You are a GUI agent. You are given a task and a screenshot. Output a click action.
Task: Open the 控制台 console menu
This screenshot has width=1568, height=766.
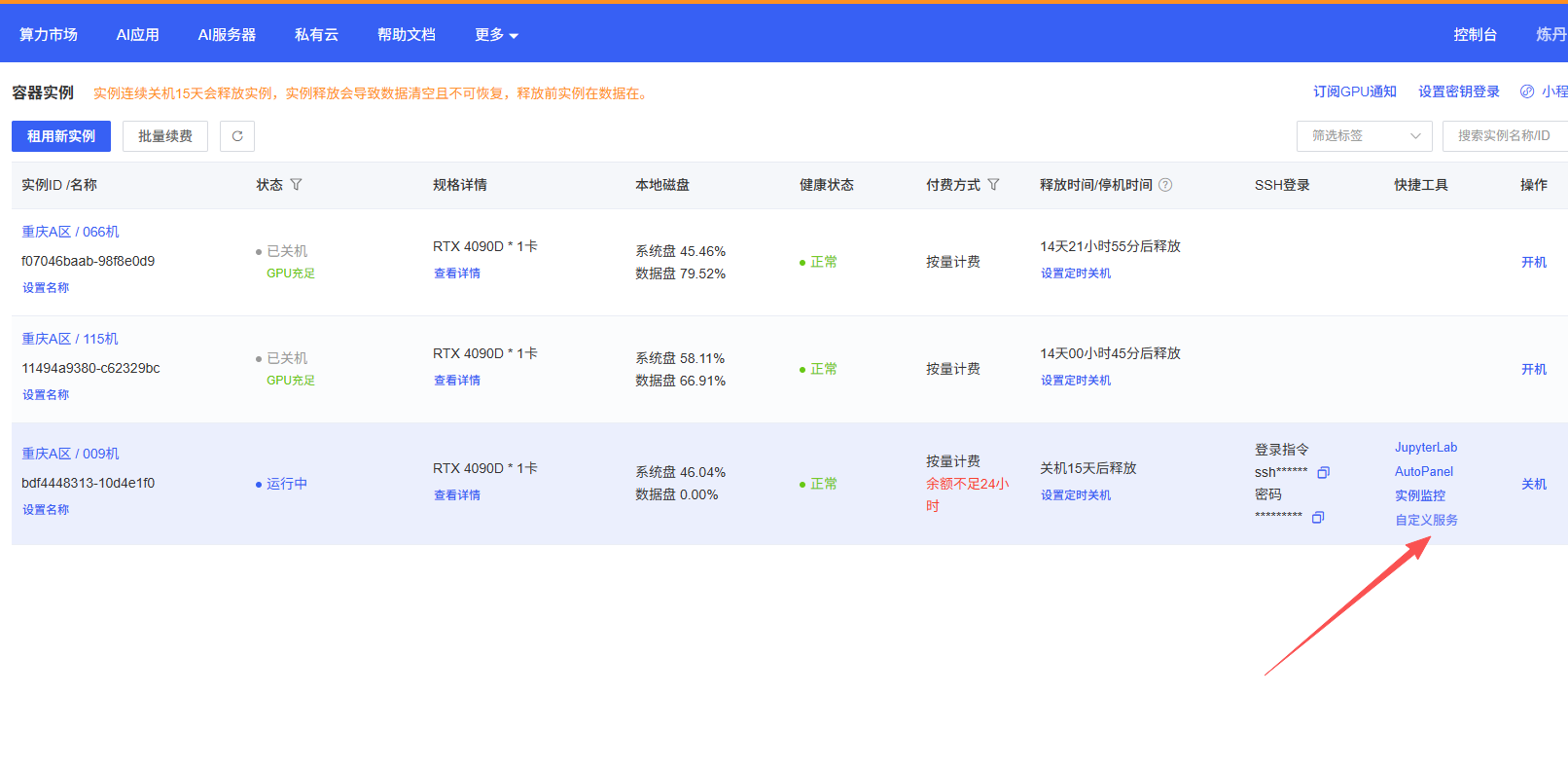1475,35
